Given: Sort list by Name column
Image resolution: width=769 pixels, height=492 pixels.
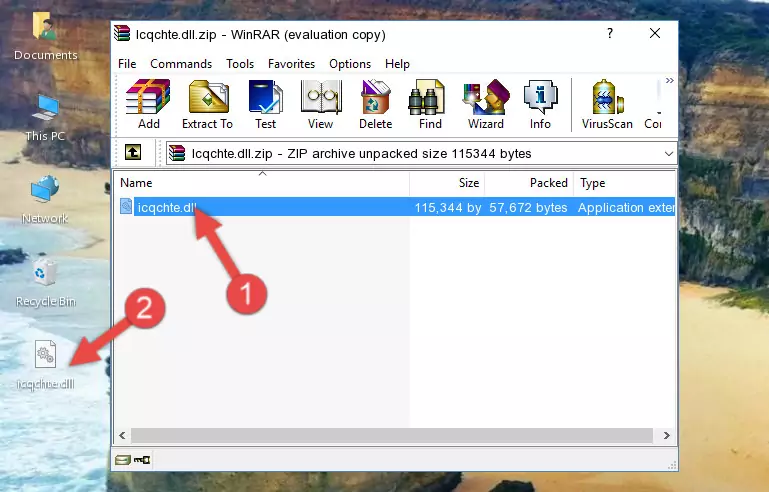Looking at the screenshot, I should pos(262,183).
